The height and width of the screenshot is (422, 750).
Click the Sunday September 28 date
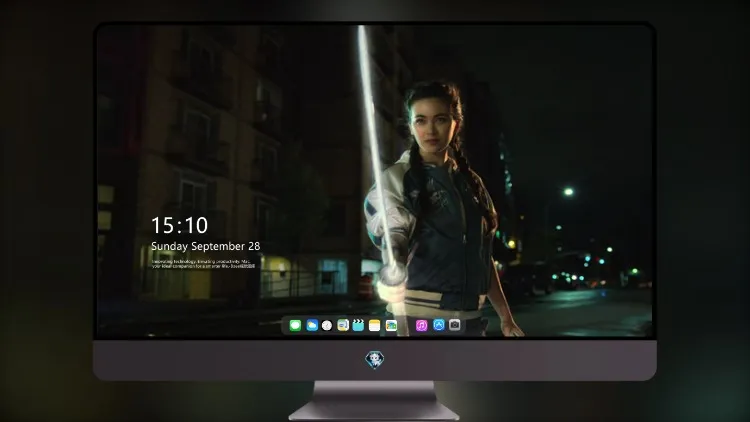click(x=206, y=246)
